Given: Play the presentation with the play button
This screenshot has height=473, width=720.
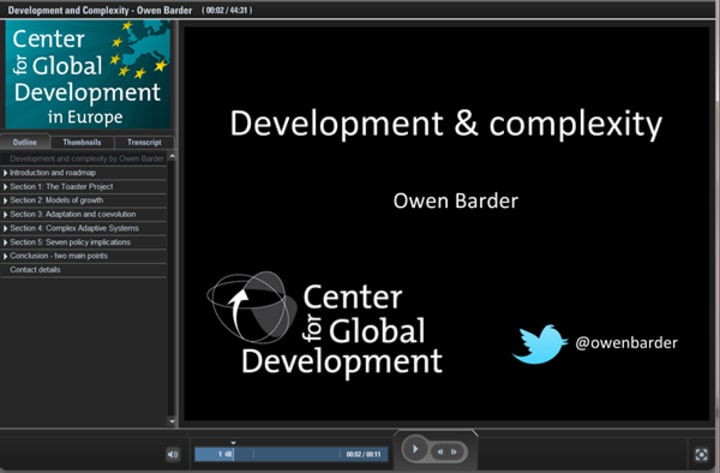Looking at the screenshot, I should pos(415,449).
